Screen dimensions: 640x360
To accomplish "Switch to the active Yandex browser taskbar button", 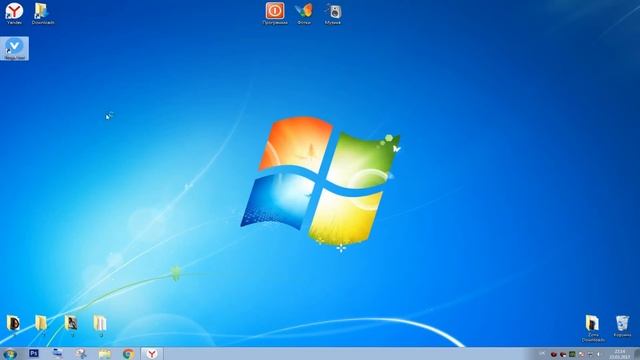I will click(x=152, y=353).
